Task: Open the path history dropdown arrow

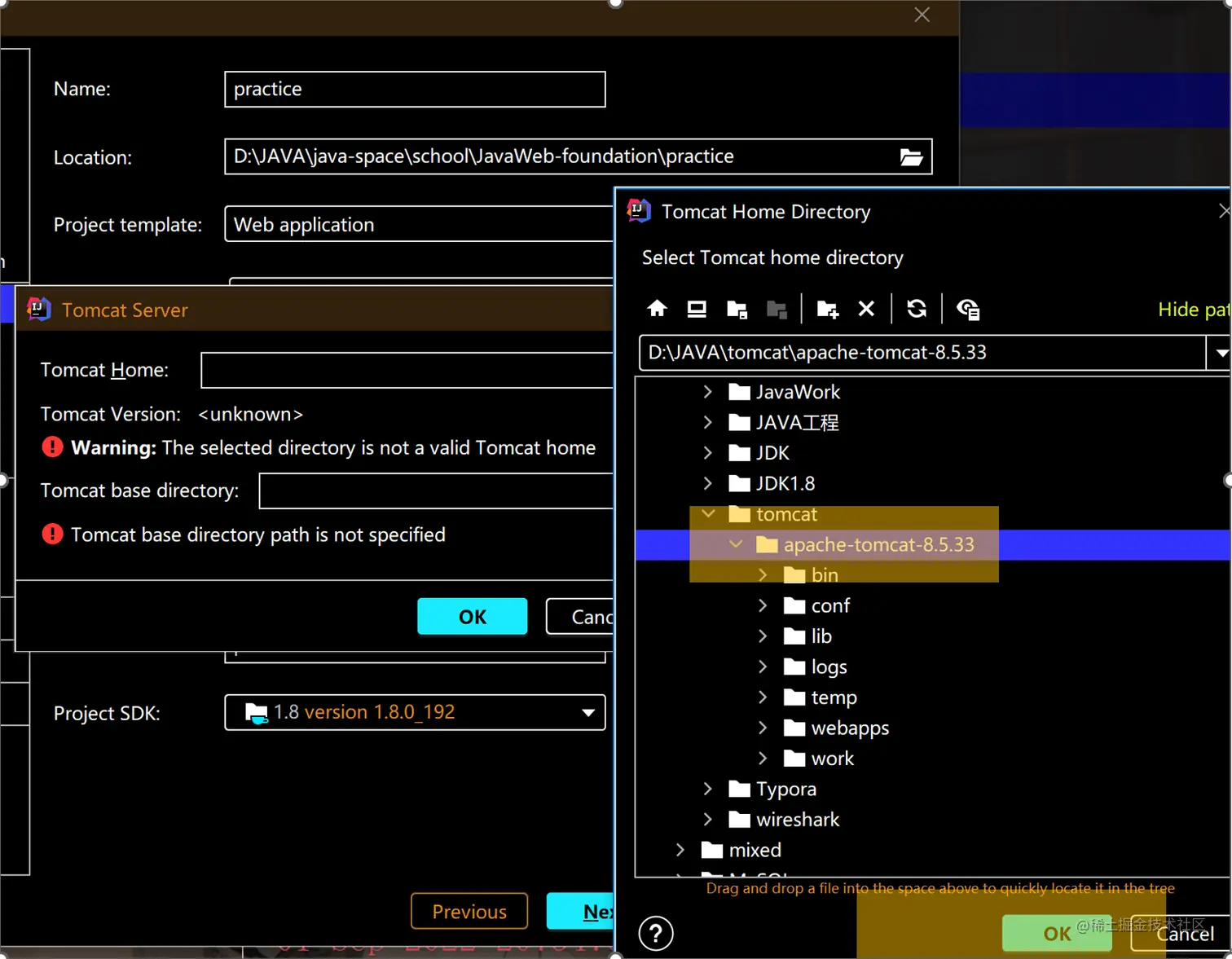Action: click(1220, 353)
